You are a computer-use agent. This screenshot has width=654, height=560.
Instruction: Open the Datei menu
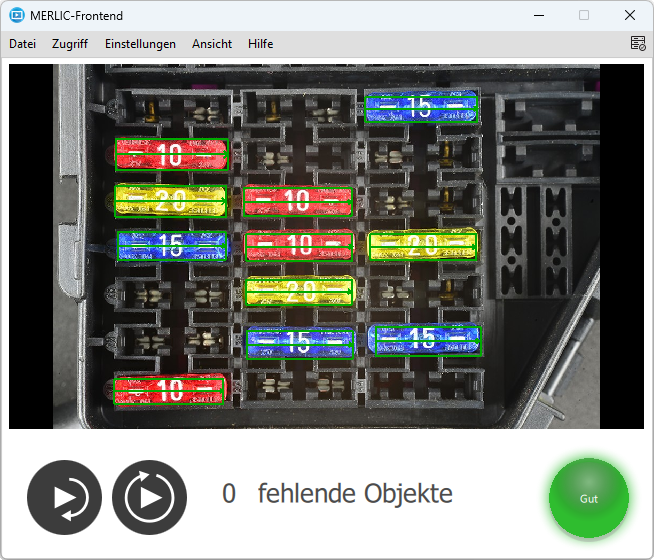(x=22, y=44)
